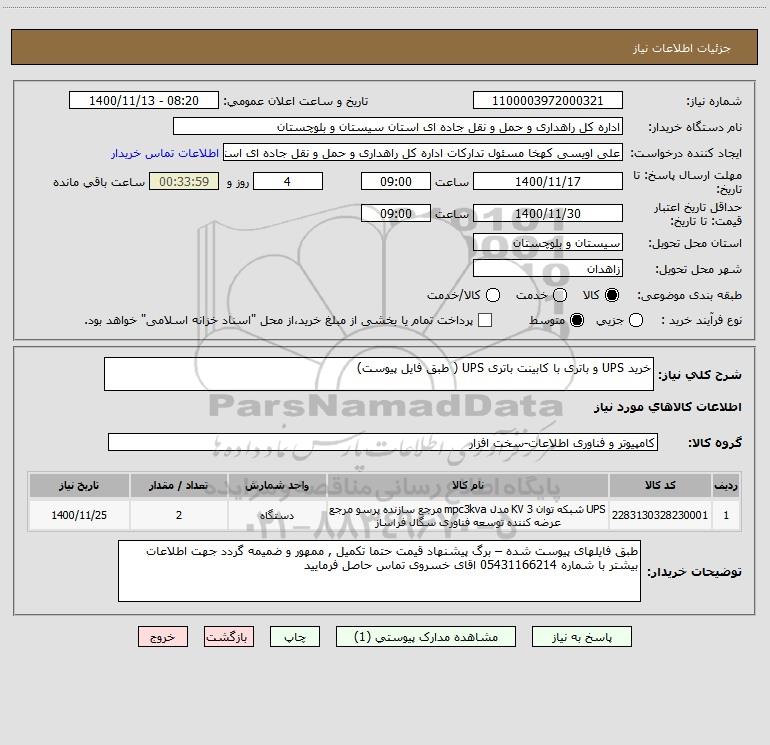Click the تعداد / مقدار column header
This screenshot has width=770, height=745.
pos(179,486)
